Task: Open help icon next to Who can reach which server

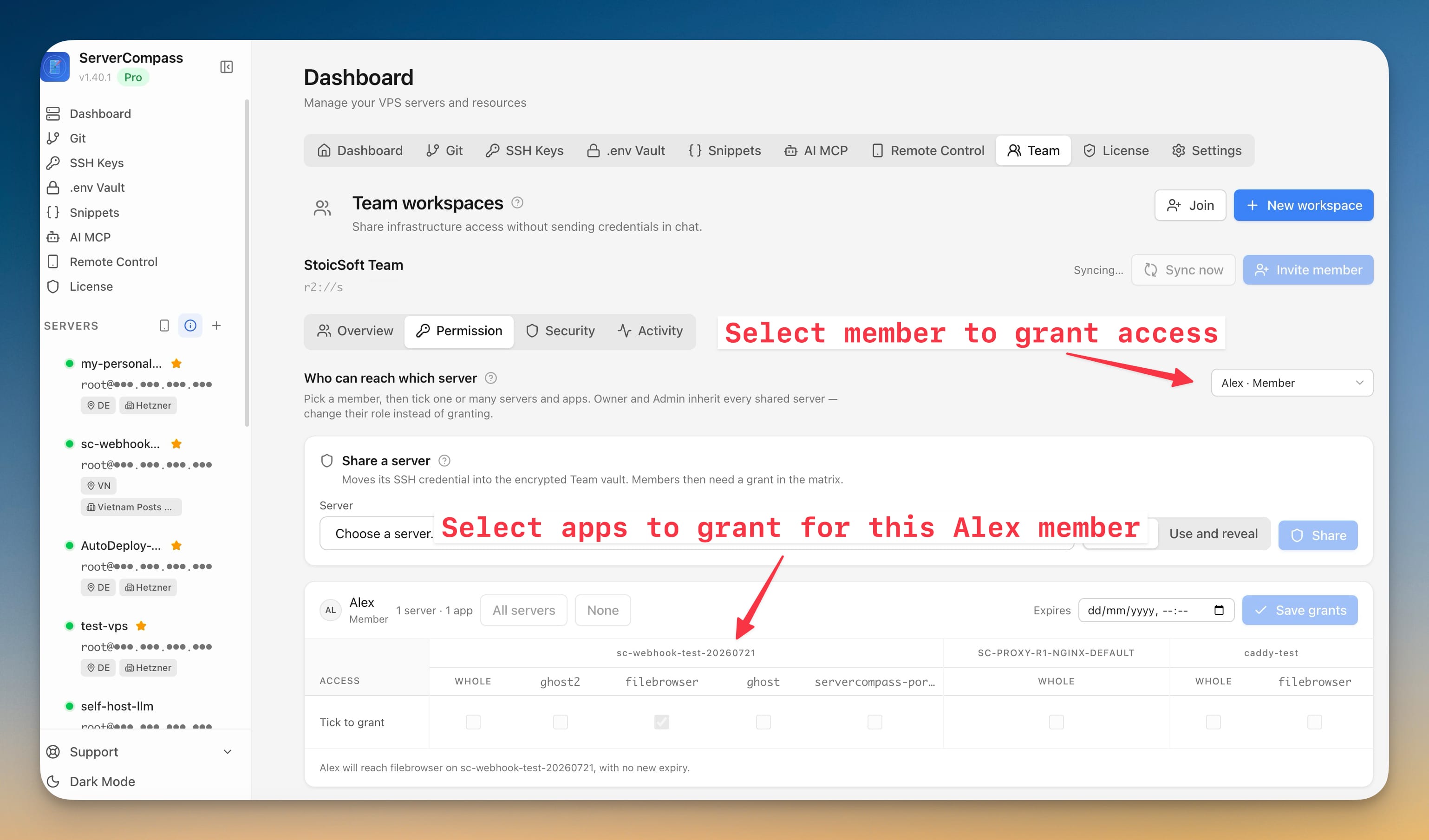Action: pyautogui.click(x=491, y=378)
